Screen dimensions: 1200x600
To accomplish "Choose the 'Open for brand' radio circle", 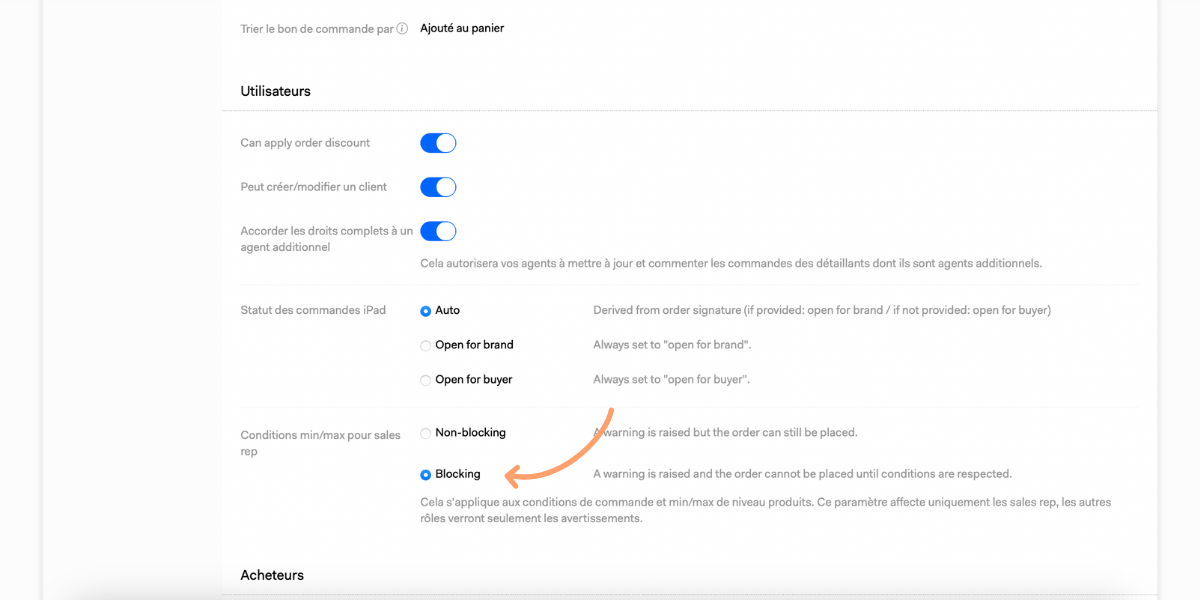I will tap(426, 346).
